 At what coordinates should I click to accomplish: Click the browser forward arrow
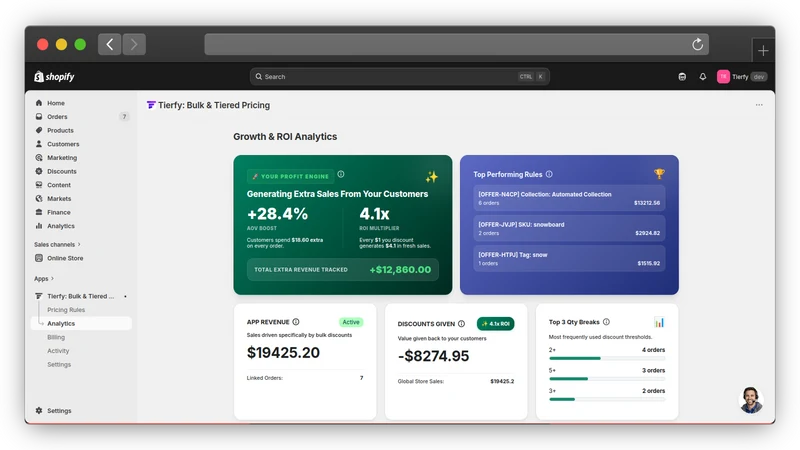tap(134, 44)
